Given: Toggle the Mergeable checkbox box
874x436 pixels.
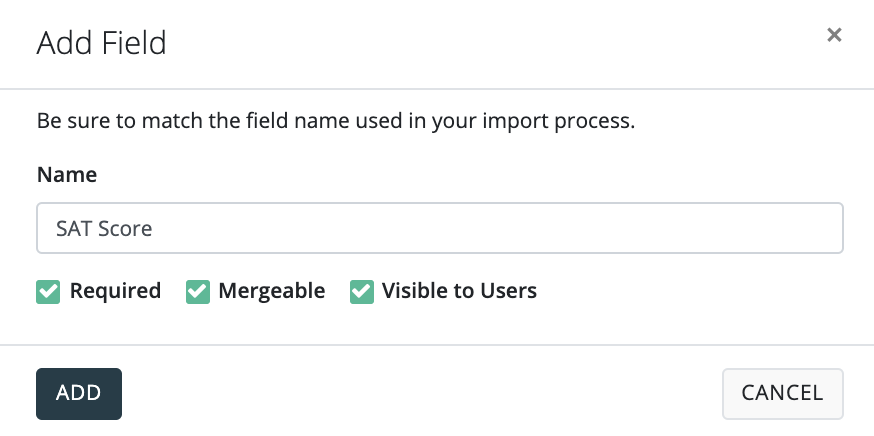Looking at the screenshot, I should (x=198, y=291).
